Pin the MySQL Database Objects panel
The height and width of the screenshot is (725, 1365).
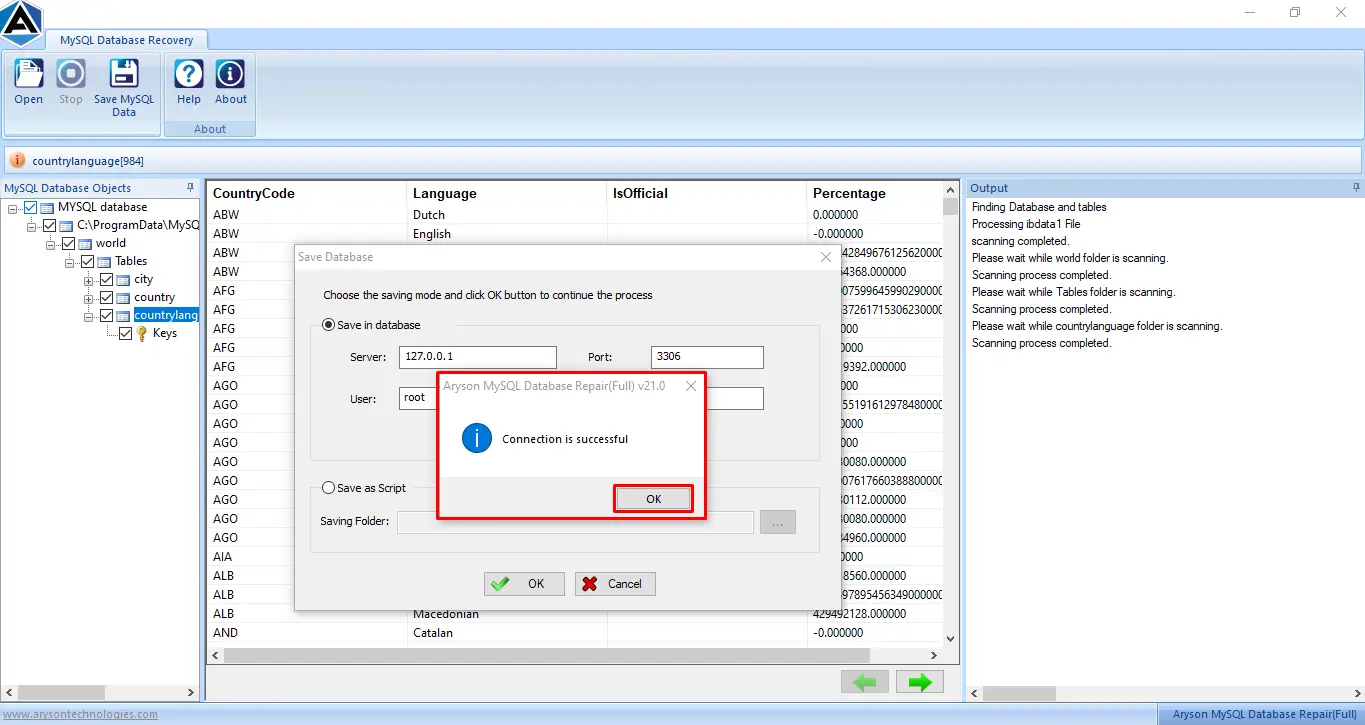tap(191, 187)
